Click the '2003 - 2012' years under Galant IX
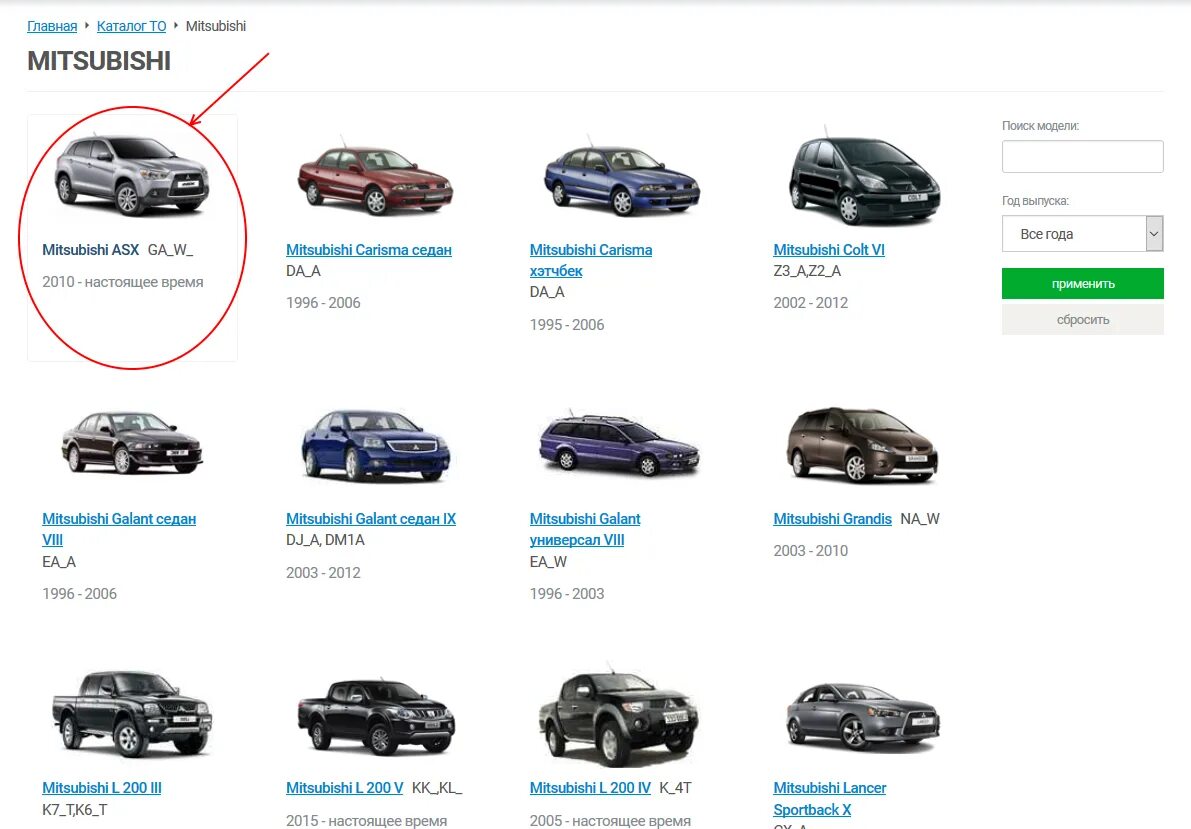 (x=323, y=572)
